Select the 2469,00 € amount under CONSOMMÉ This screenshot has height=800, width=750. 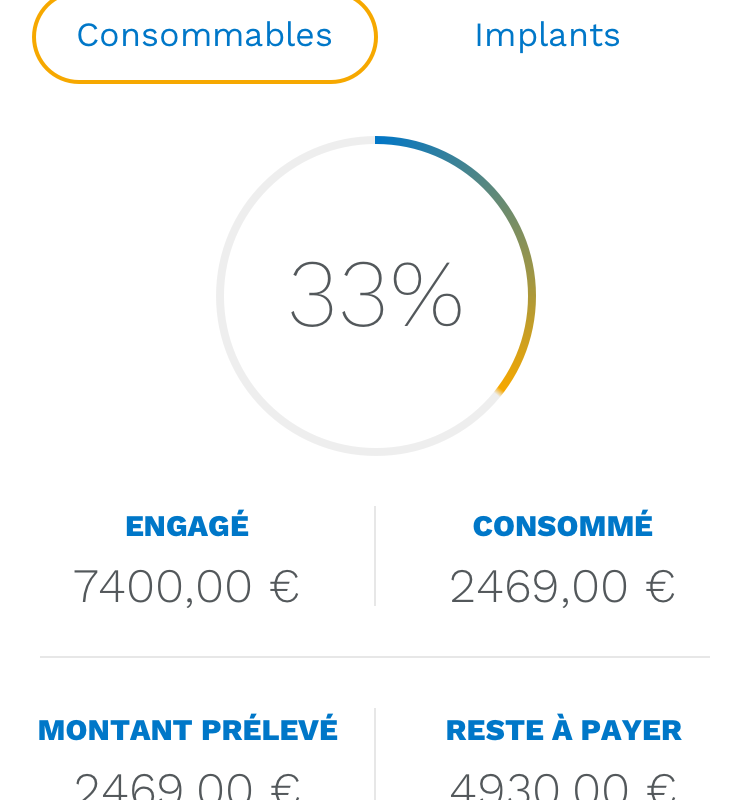(x=563, y=587)
